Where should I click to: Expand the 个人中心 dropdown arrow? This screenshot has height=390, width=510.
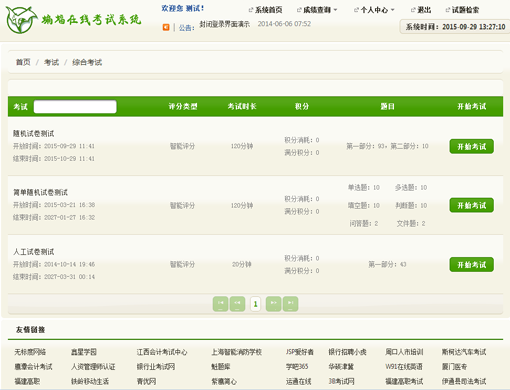point(393,10)
